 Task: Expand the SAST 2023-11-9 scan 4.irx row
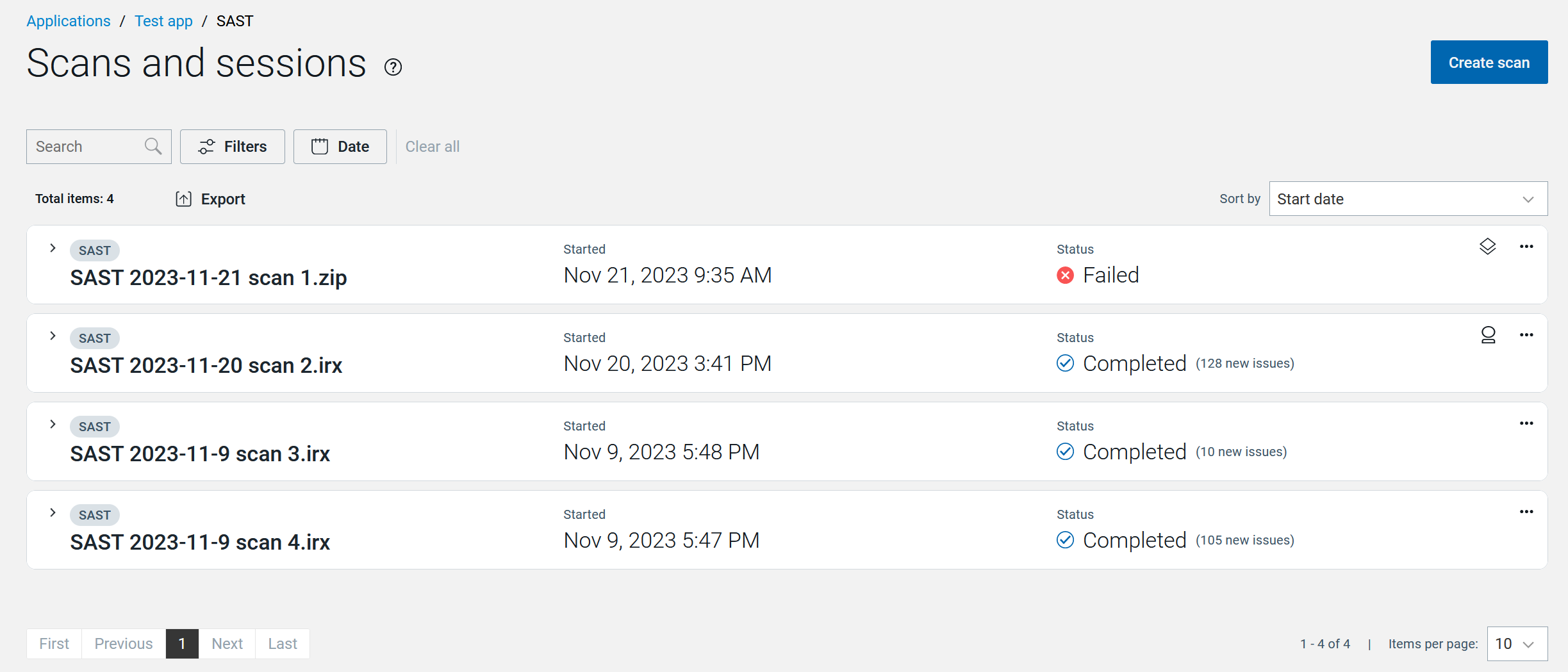[53, 512]
